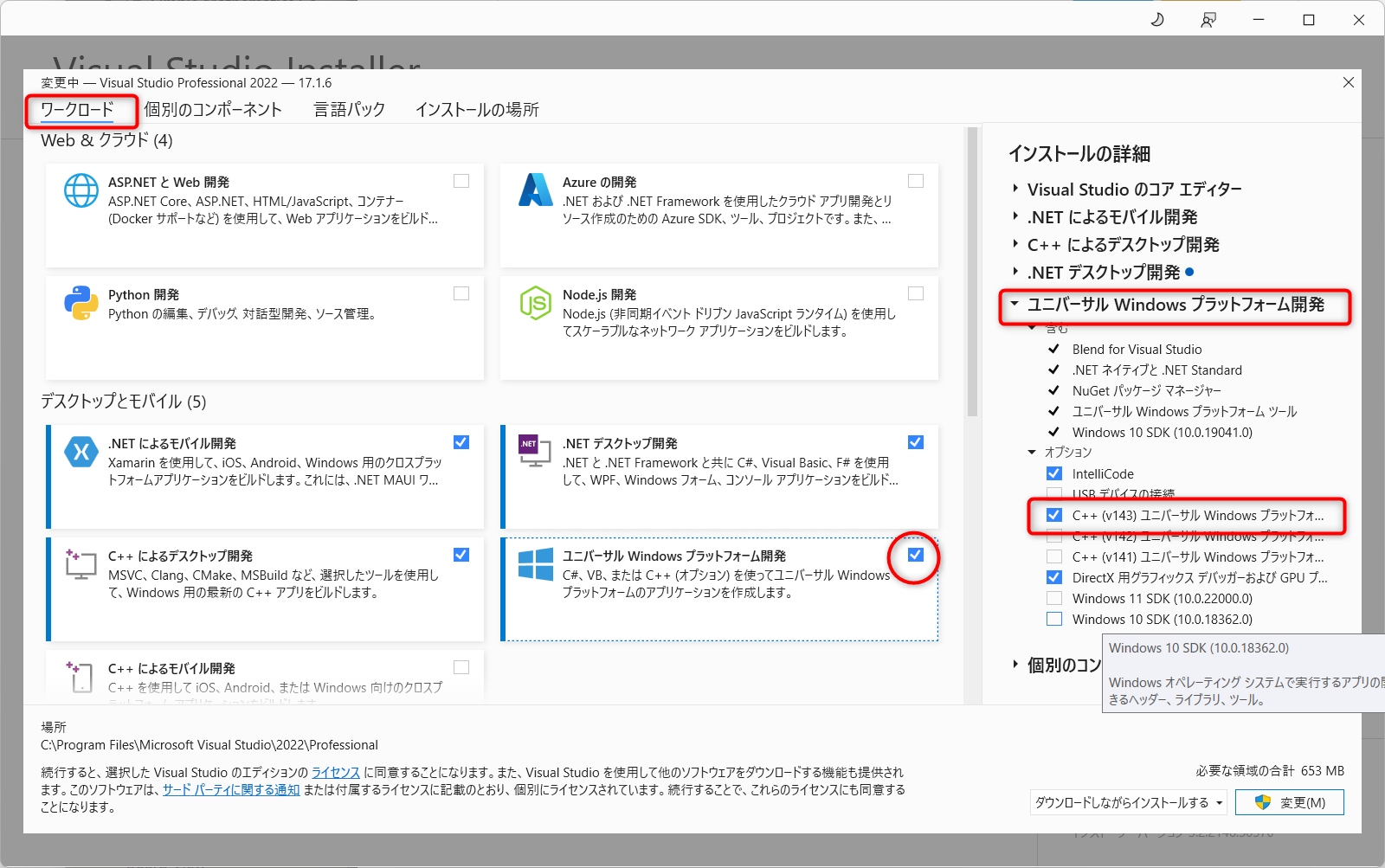This screenshot has height=868, width=1385.
Task: Expand C++ によるデスクトップ開発 details node
Action: (1015, 244)
